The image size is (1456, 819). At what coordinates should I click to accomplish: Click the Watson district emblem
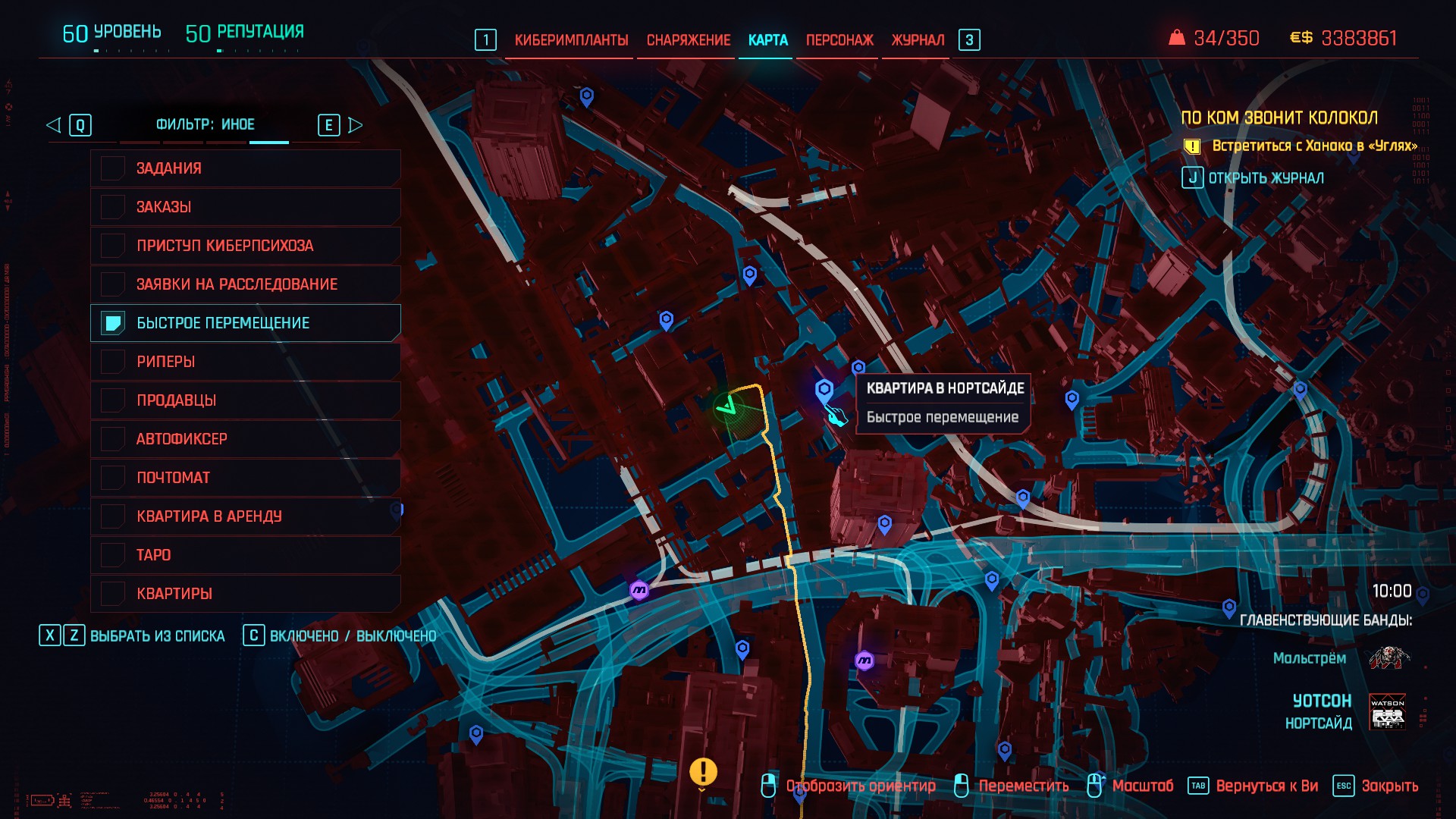[1387, 711]
